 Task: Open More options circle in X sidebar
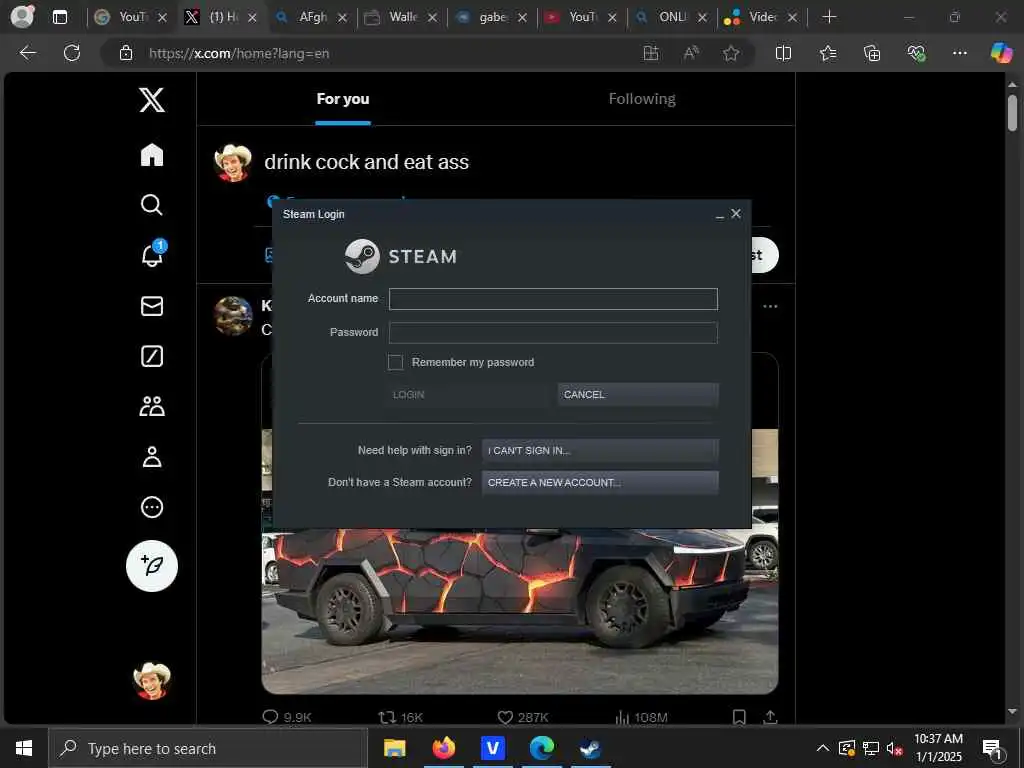point(152,507)
